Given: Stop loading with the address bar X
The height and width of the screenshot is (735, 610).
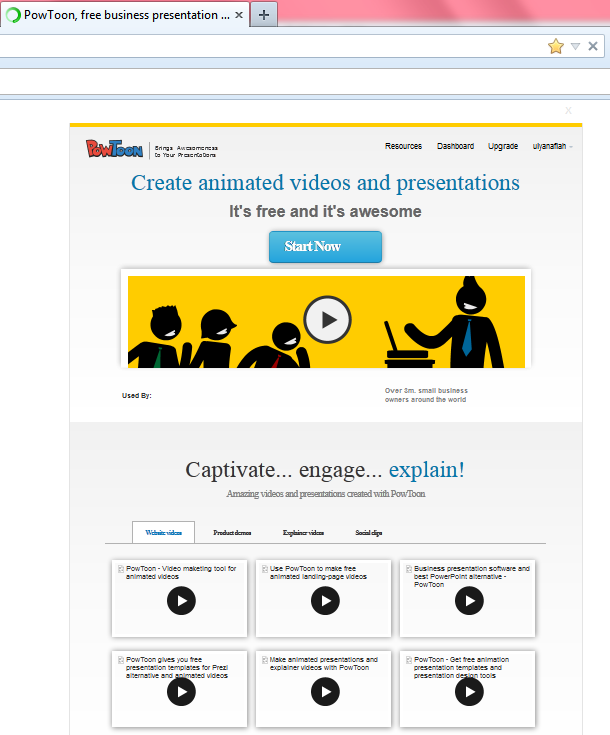Looking at the screenshot, I should tap(593, 46).
